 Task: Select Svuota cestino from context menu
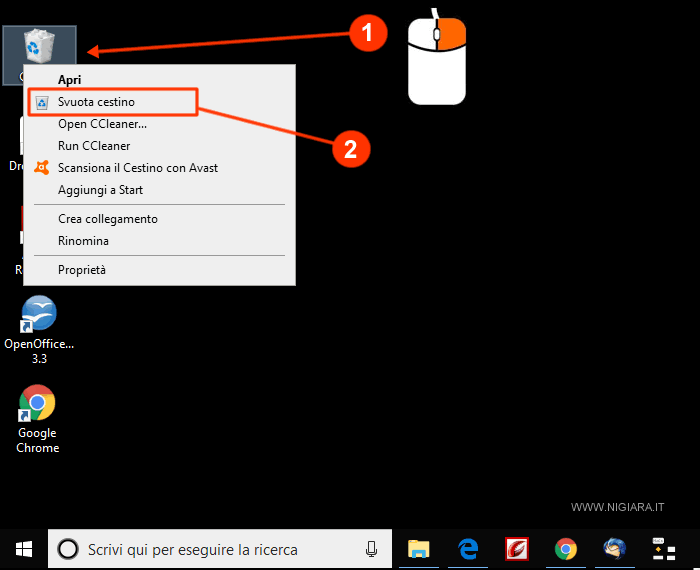tap(96, 102)
